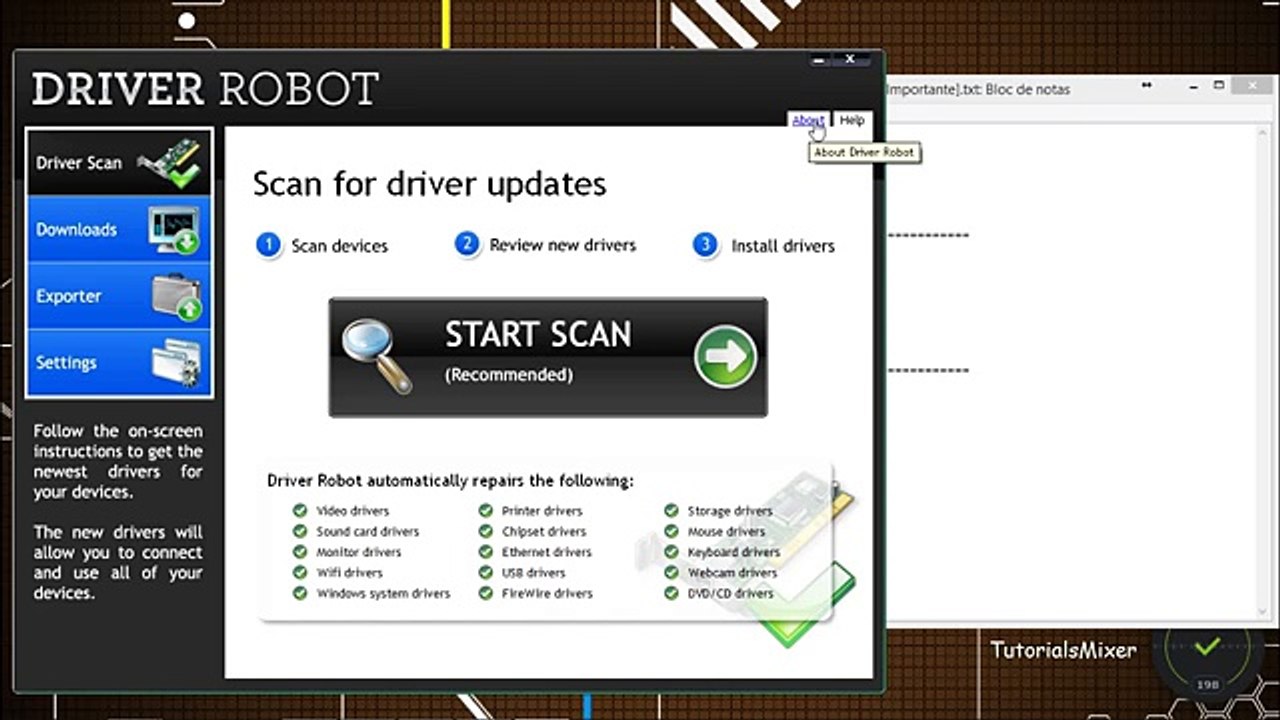Select the "Review new drivers" step label
Image resolution: width=1280 pixels, height=720 pixels.
click(x=563, y=245)
